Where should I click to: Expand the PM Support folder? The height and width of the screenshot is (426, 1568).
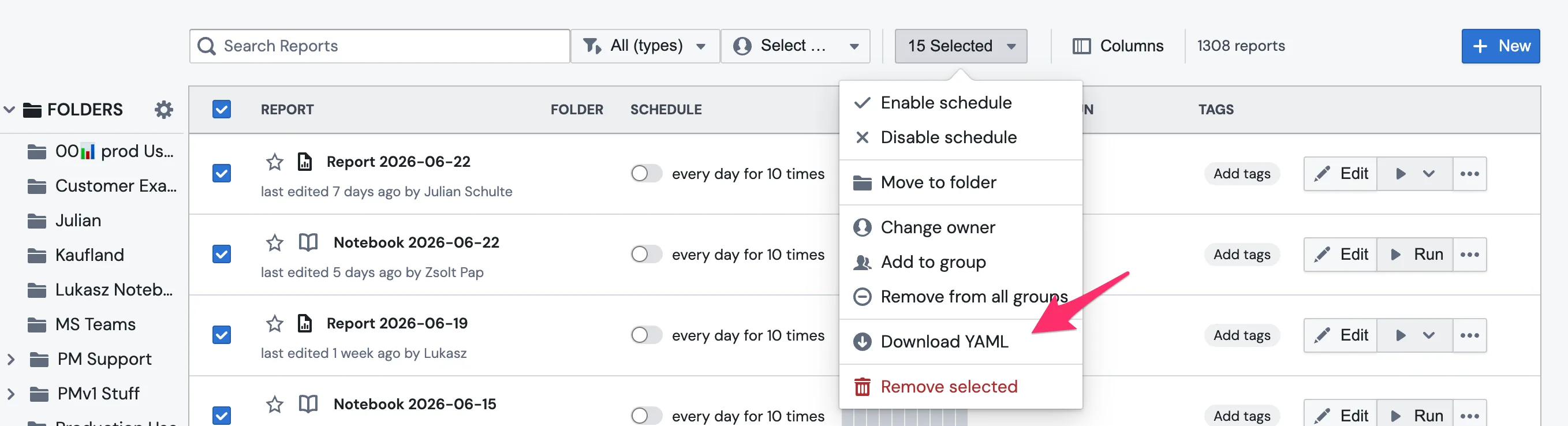click(10, 360)
